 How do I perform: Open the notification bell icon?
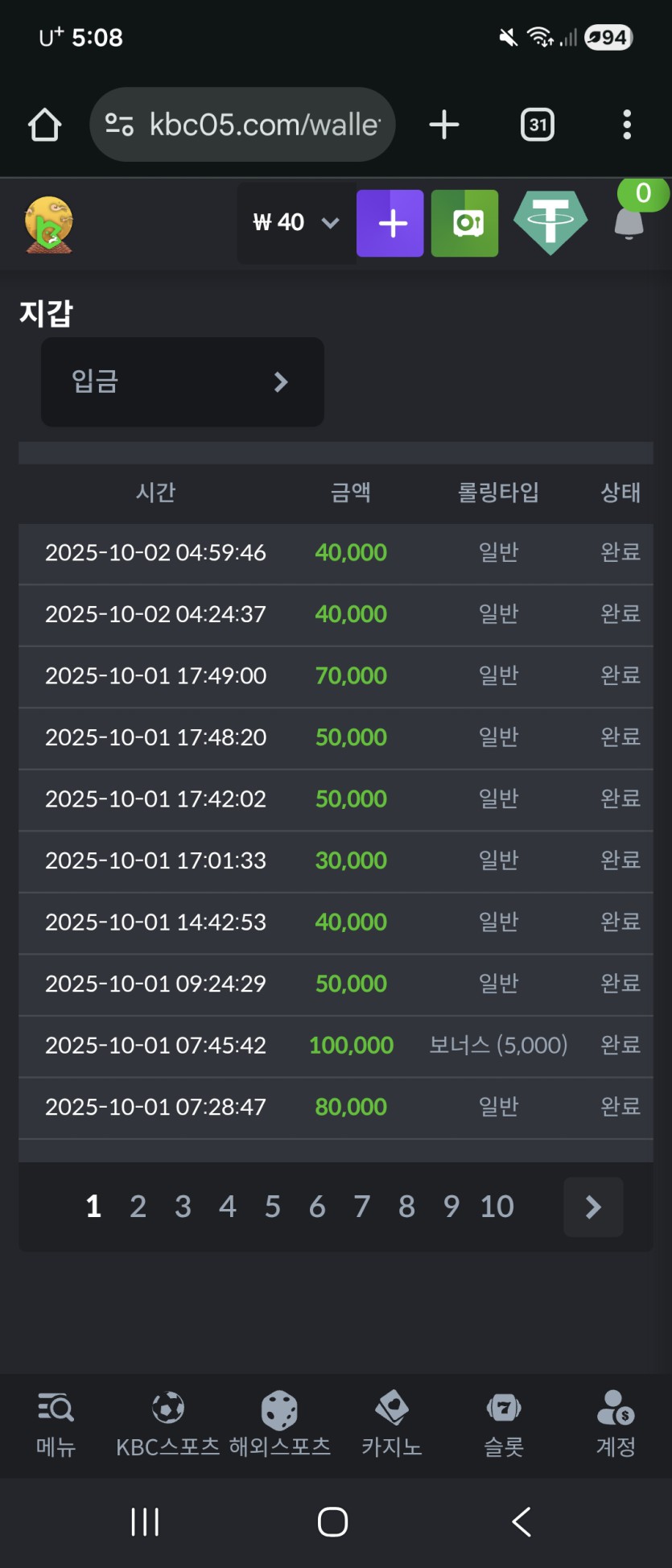[x=629, y=222]
